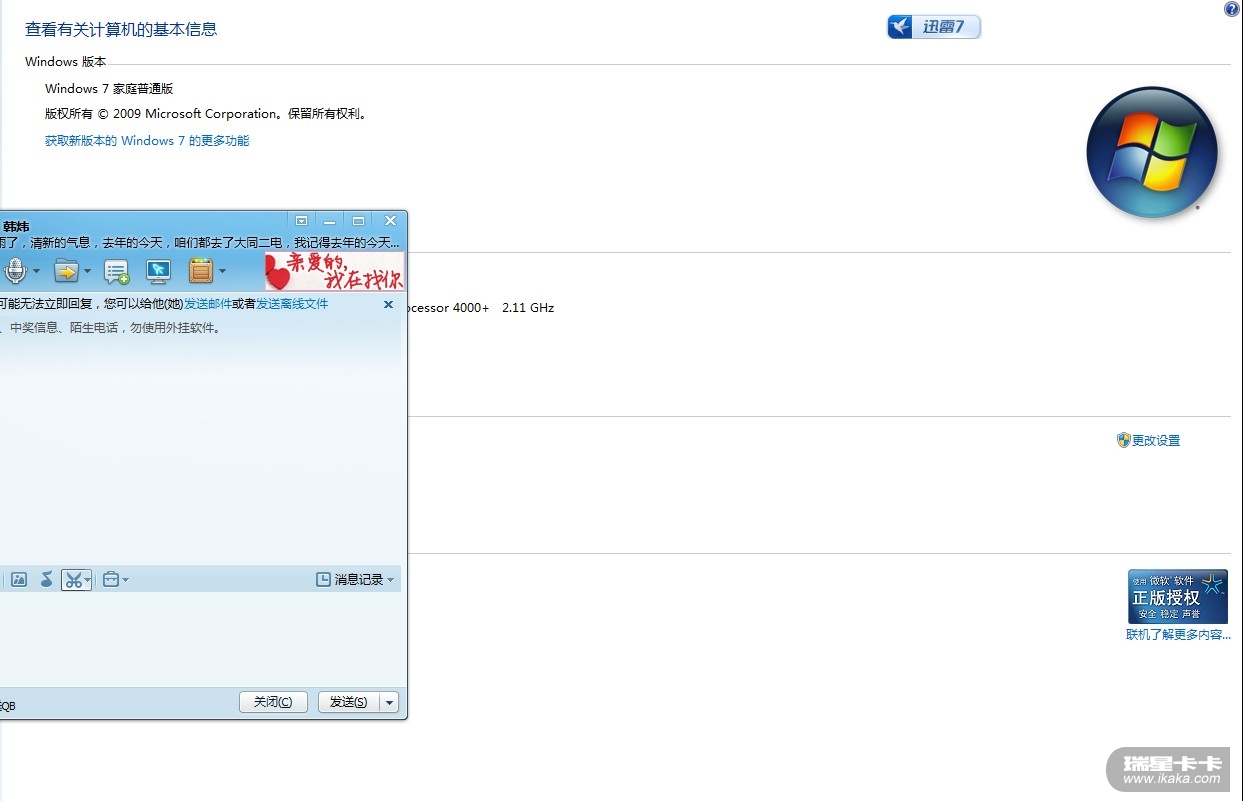Screen dimensions: 1243x801
Task: Click the 发送邮件 link in chat notice
Action: [x=208, y=304]
